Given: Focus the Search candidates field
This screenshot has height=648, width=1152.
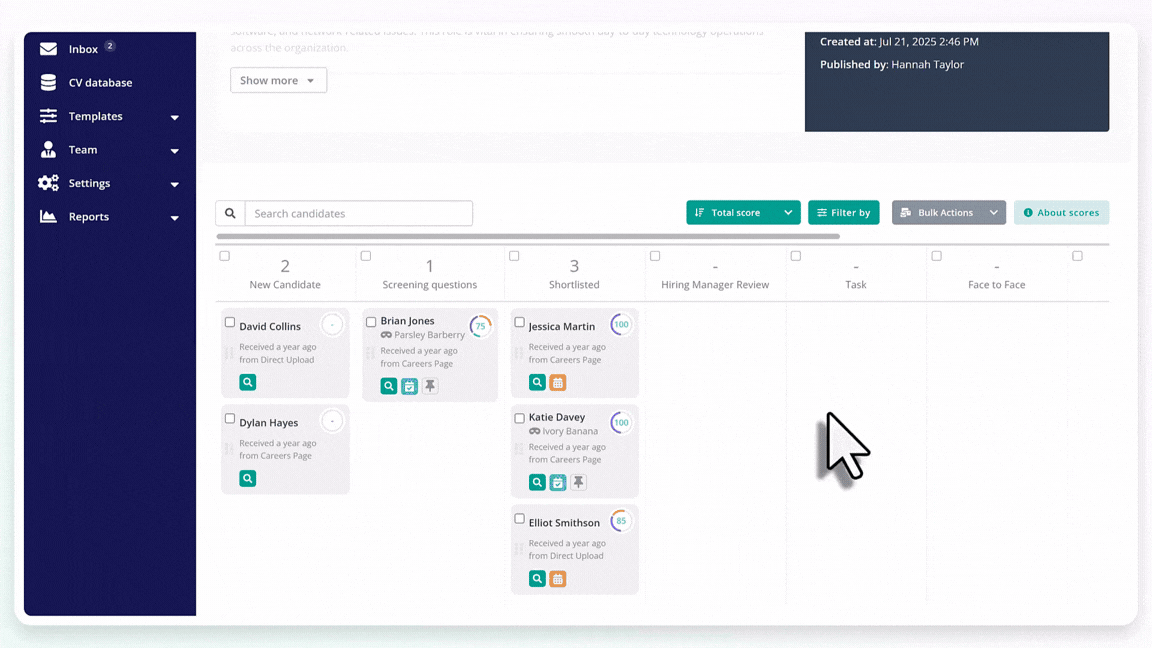Looking at the screenshot, I should 359,213.
